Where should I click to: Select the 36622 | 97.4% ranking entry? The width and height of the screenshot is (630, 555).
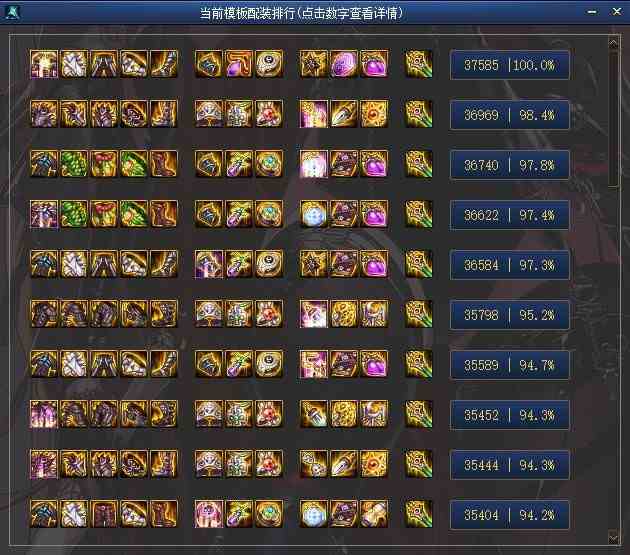(x=509, y=215)
